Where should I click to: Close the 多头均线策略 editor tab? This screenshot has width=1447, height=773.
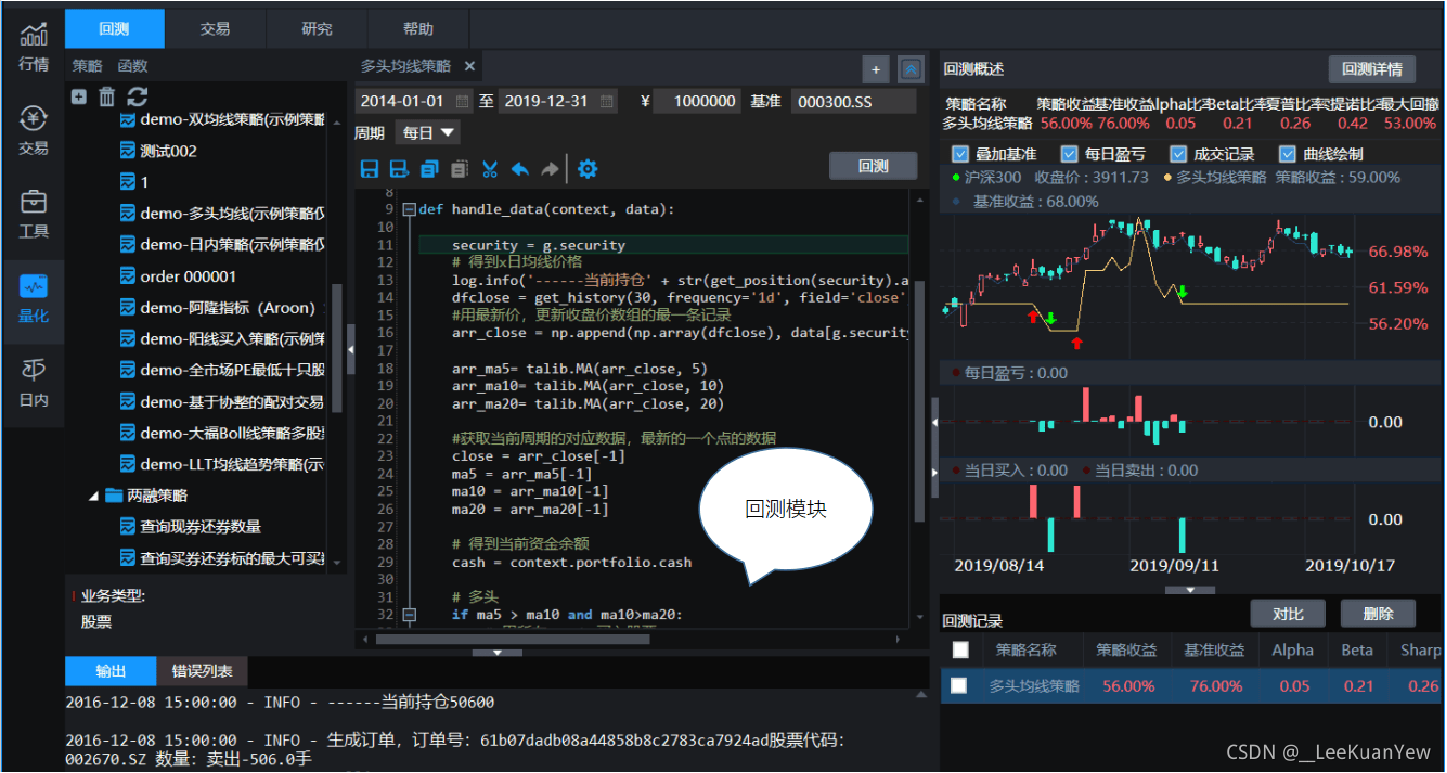(x=469, y=66)
